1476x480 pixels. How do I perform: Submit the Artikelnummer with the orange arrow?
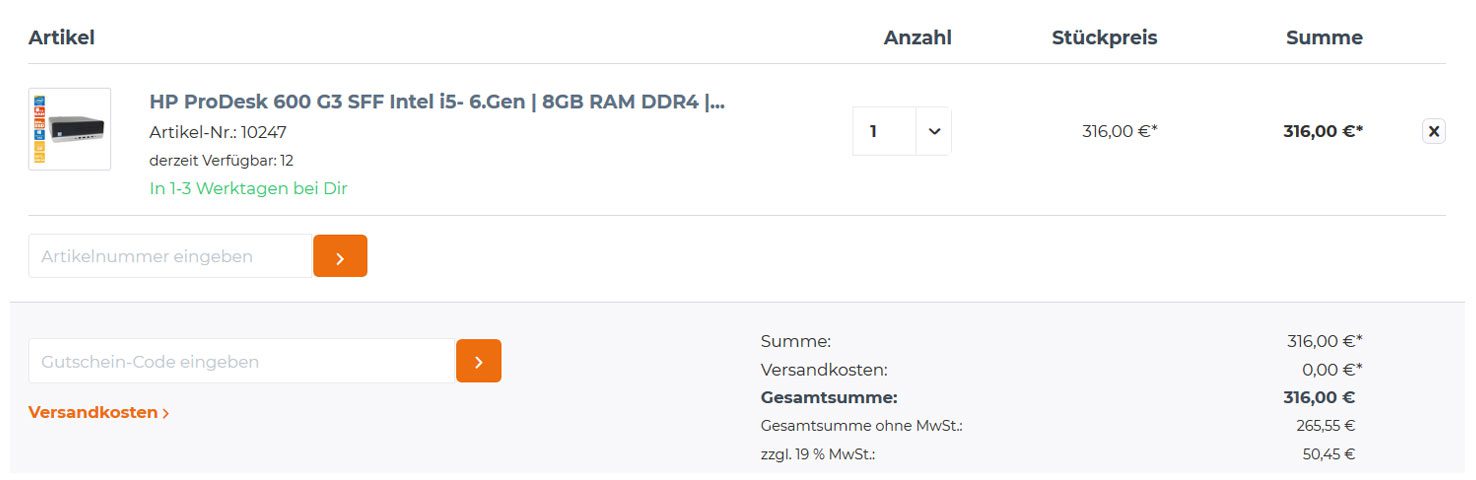340,256
